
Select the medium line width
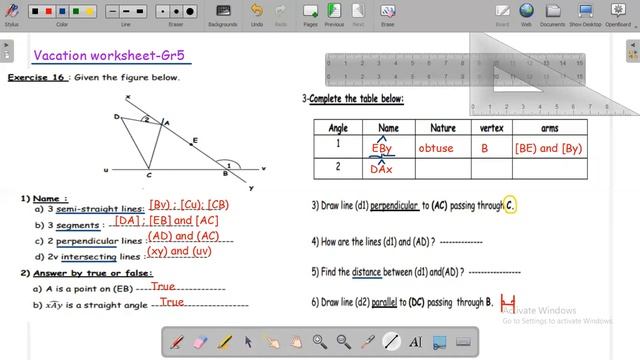point(126,11)
